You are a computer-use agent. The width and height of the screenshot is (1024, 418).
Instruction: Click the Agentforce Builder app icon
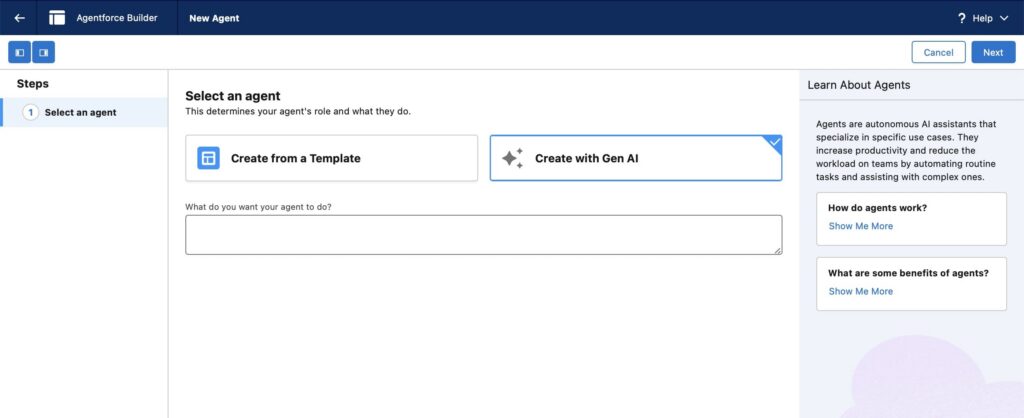(57, 18)
